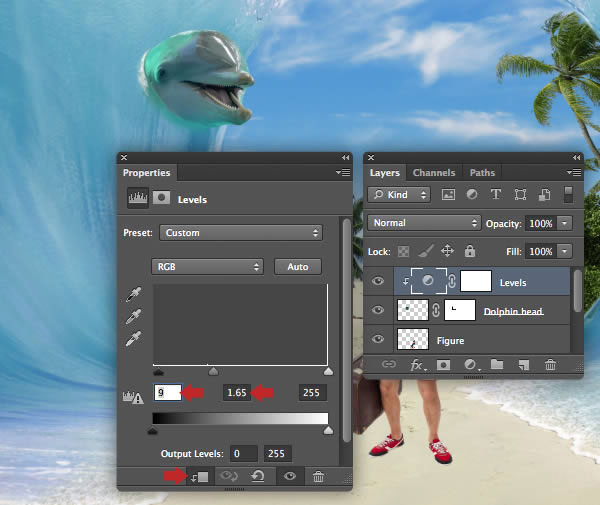This screenshot has height=505, width=600.
Task: Hide the Figure layer
Action: pyautogui.click(x=378, y=339)
